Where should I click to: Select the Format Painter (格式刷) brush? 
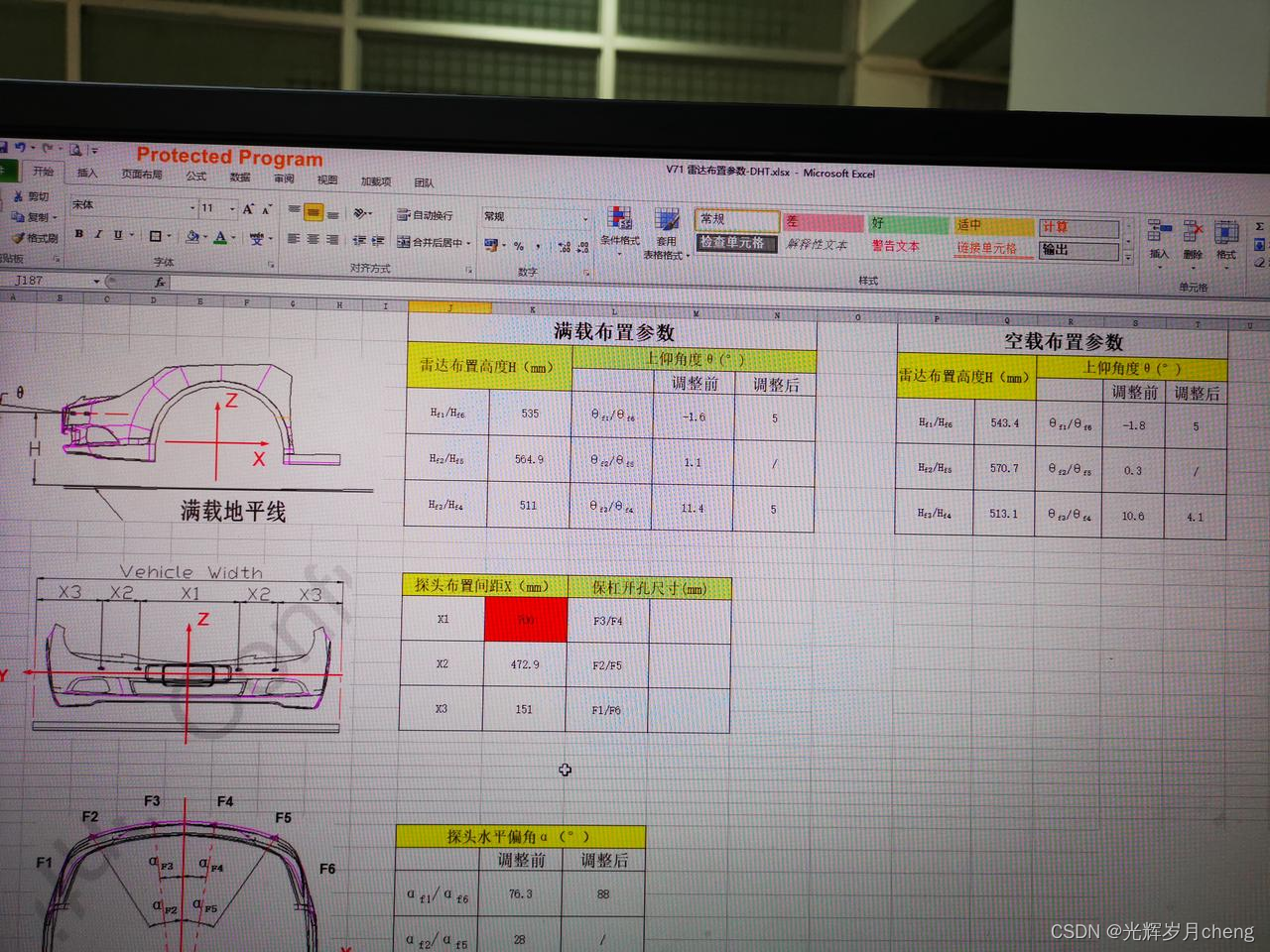pyautogui.click(x=18, y=239)
